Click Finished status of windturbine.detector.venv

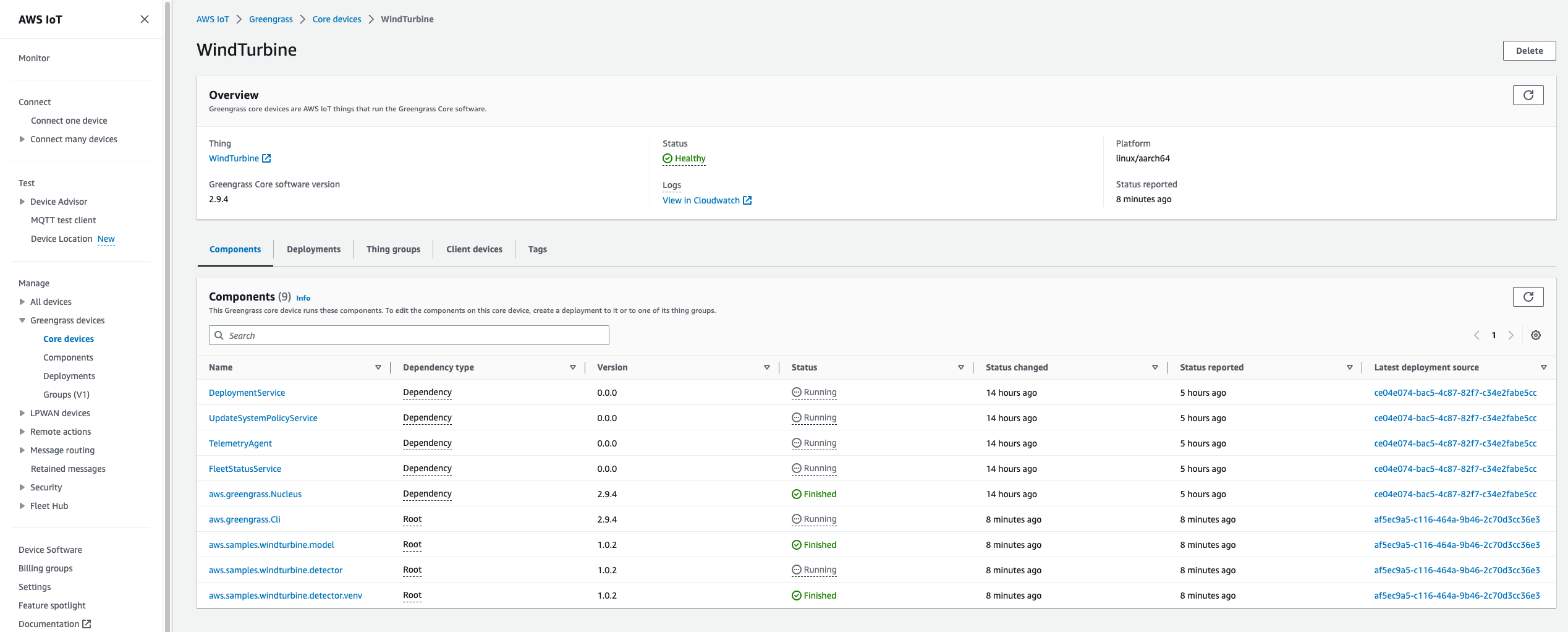[x=814, y=596]
